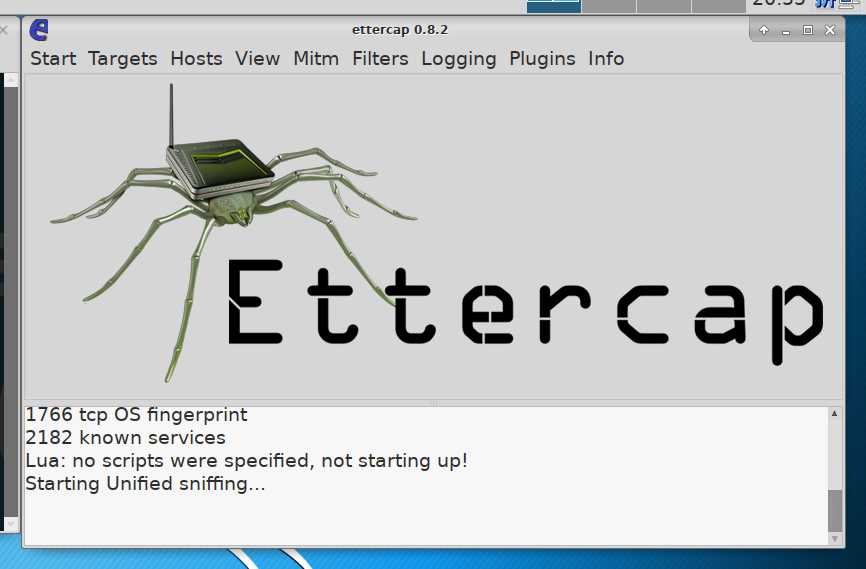The height and width of the screenshot is (569, 866).
Task: Click the 'Lua: no scripts were specified' log line
Action: pyautogui.click(x=246, y=461)
